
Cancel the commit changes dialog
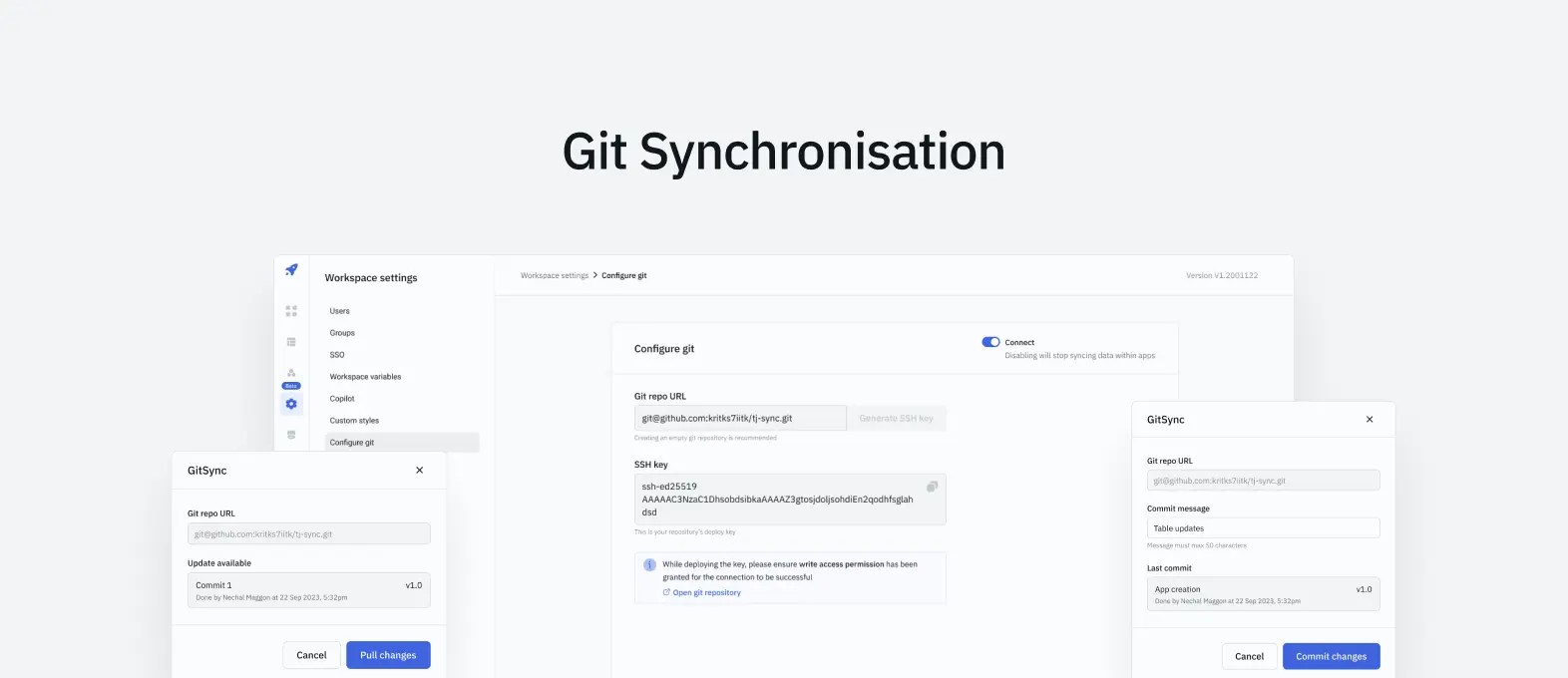tap(1249, 656)
